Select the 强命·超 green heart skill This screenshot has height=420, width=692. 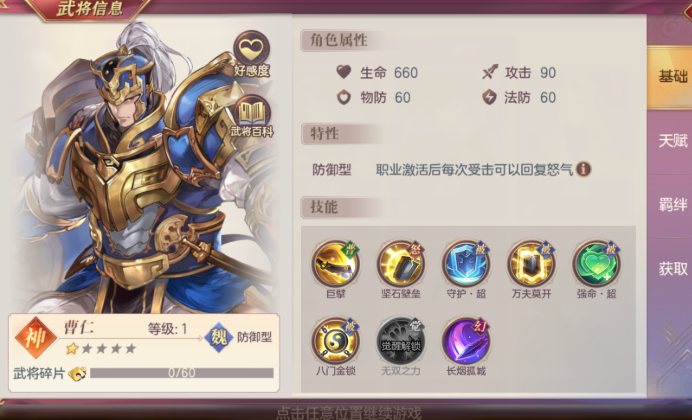click(x=596, y=264)
